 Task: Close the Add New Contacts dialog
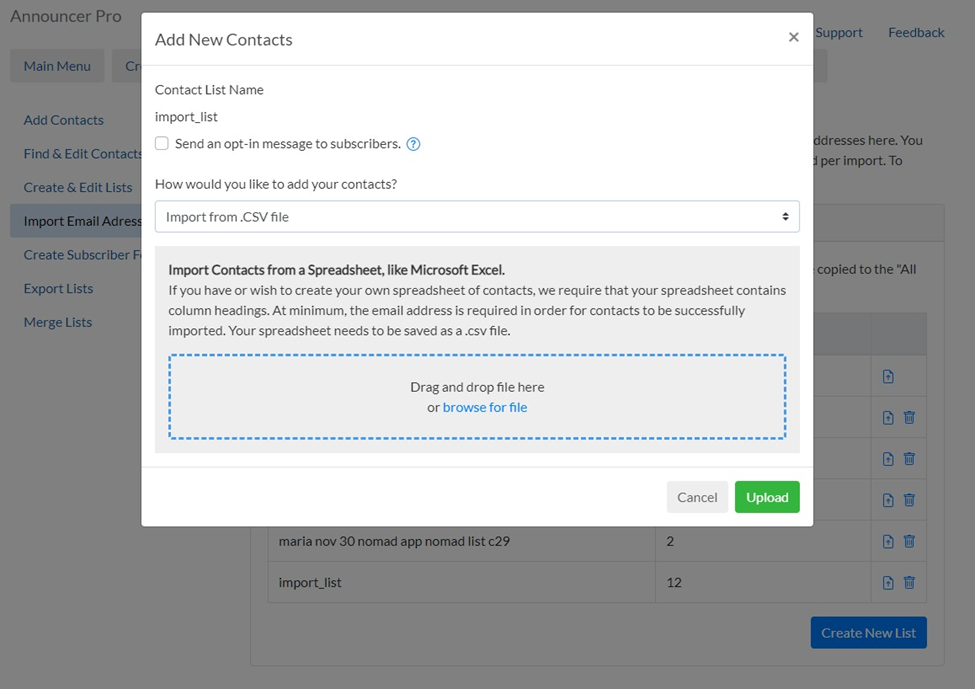pos(793,37)
